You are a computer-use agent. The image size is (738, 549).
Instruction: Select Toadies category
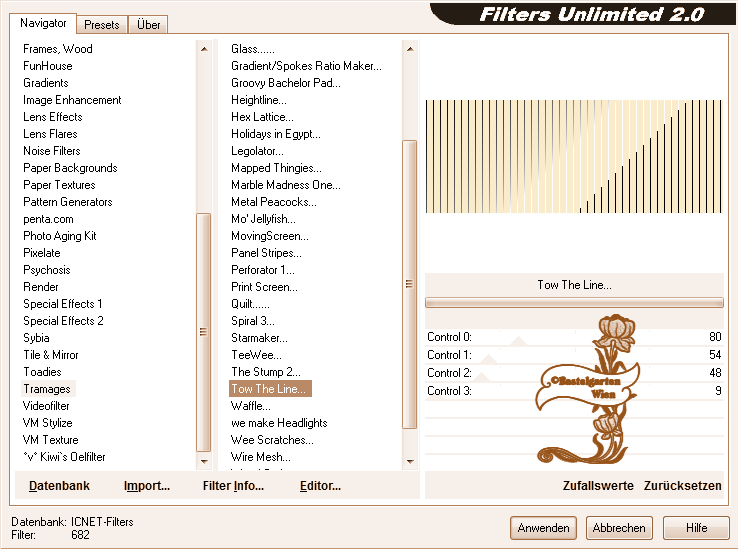coord(42,371)
